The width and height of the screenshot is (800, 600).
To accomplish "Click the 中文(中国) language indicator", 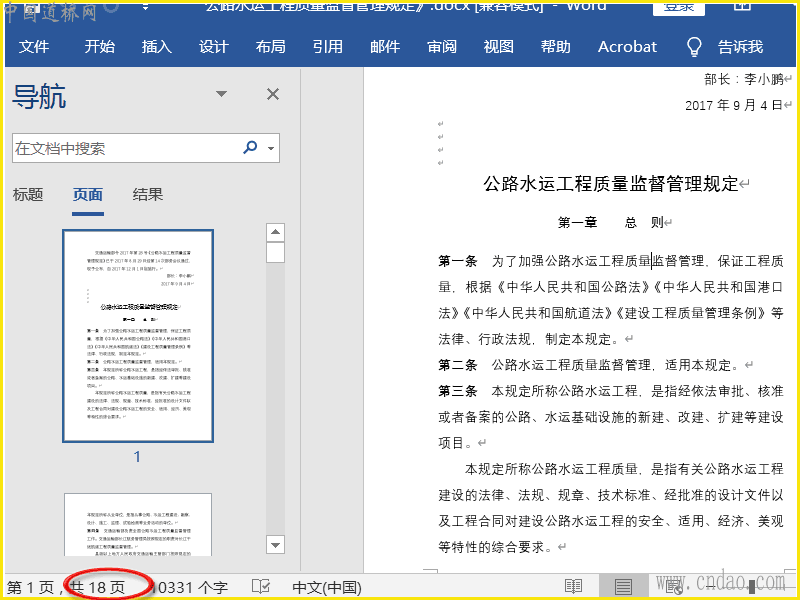I will (x=327, y=588).
